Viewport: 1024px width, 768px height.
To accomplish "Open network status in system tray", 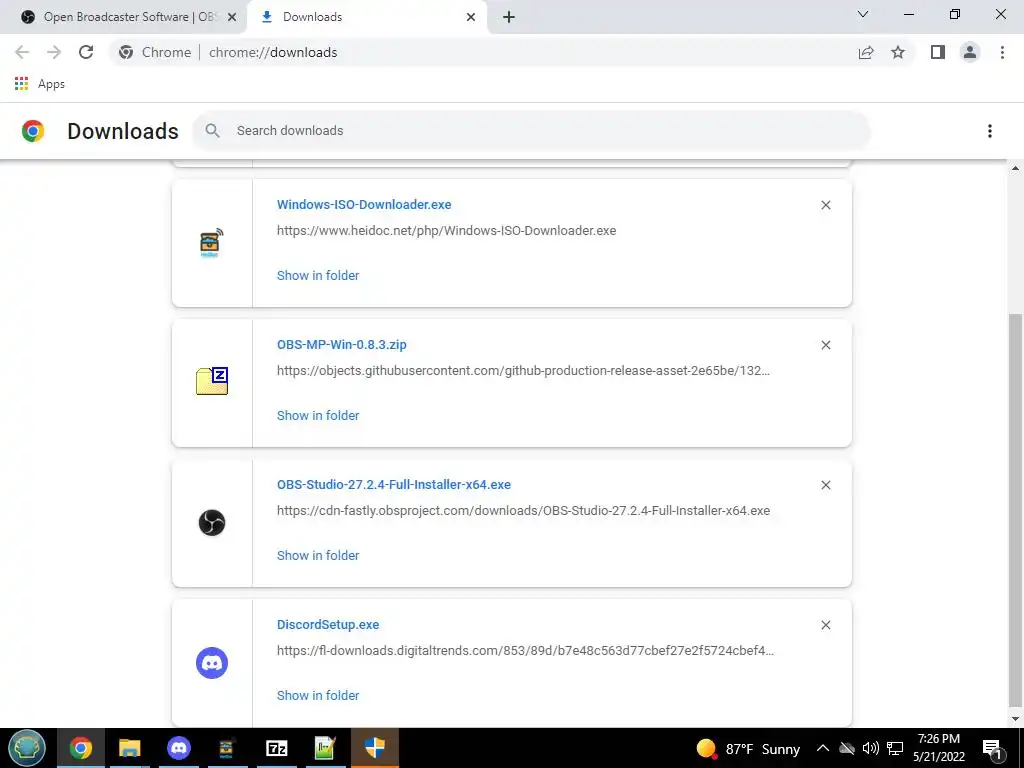I will pyautogui.click(x=895, y=748).
